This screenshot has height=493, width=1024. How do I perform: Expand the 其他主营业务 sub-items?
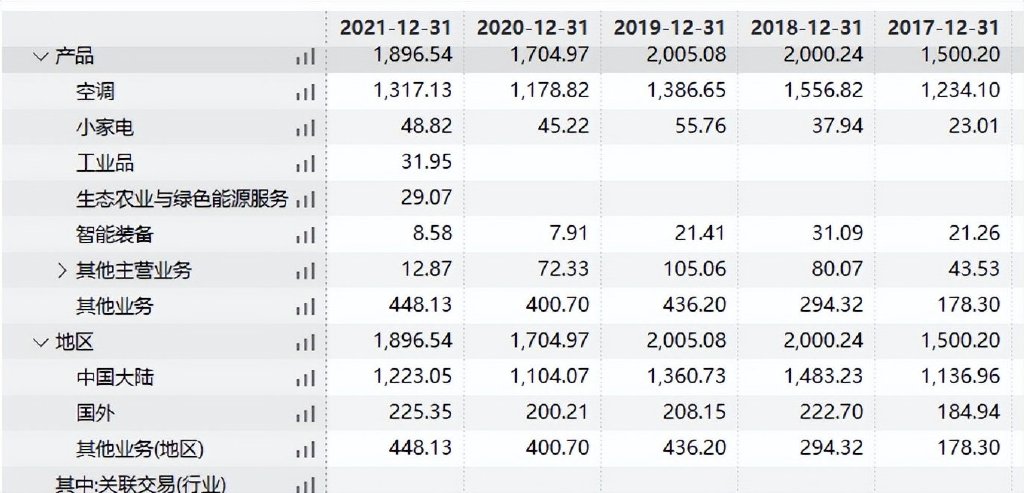(62, 271)
